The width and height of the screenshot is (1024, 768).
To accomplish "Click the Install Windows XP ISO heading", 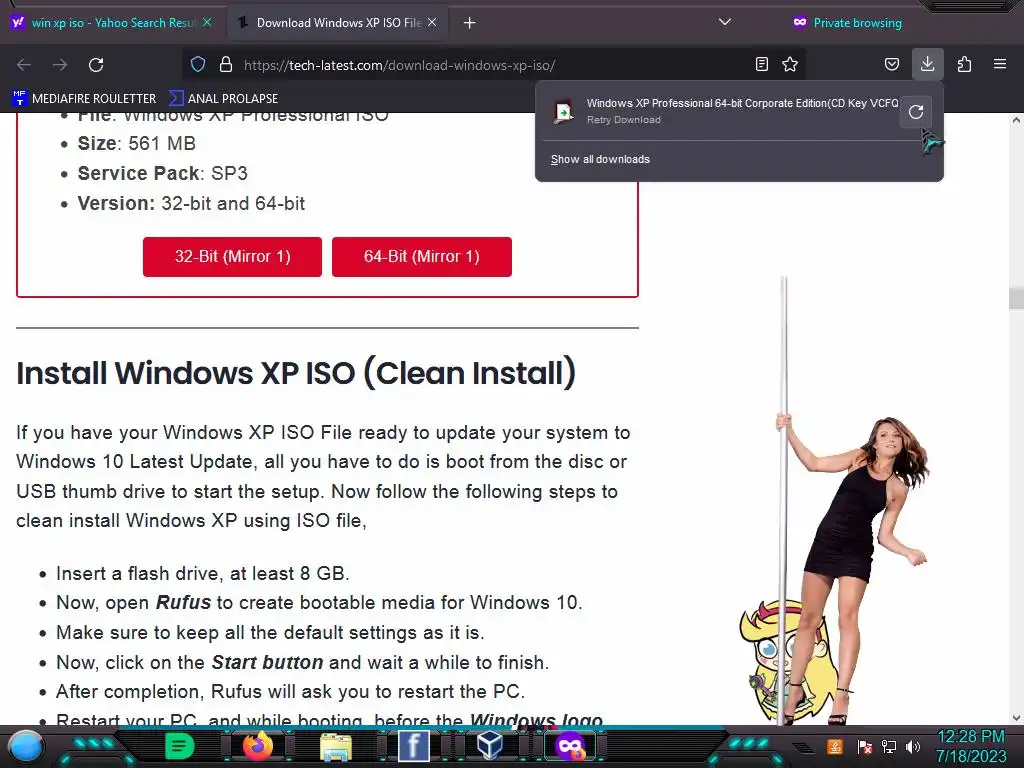I will [296, 373].
